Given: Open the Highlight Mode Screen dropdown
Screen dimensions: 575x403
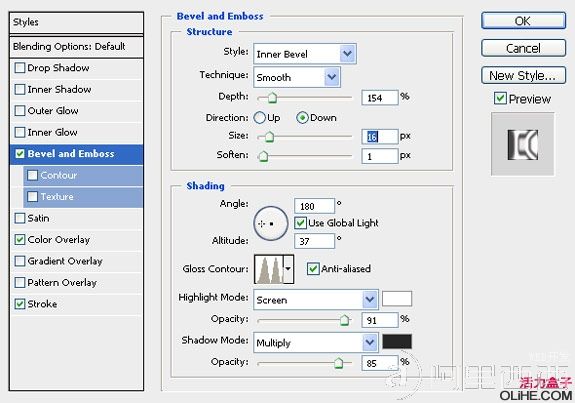Looking at the screenshot, I should point(316,300).
